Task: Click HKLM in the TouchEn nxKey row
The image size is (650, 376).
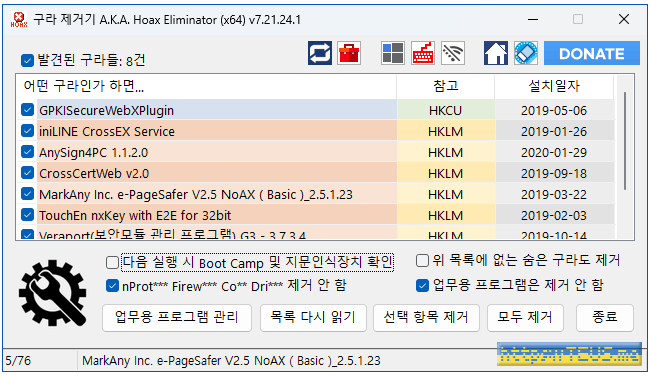Action: coord(445,216)
